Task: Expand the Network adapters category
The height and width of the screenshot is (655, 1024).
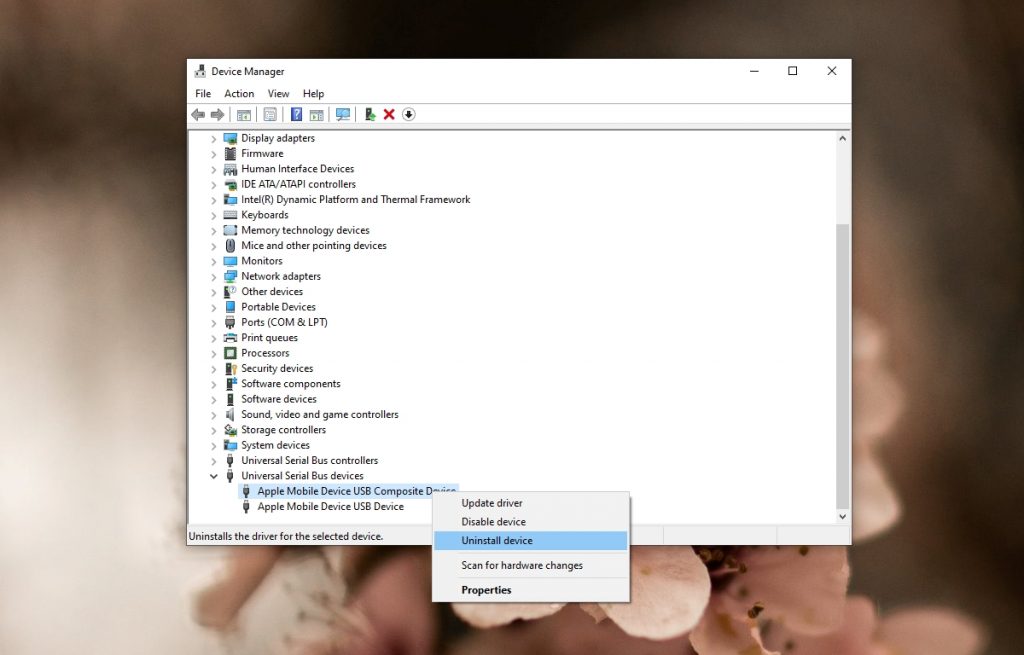Action: click(x=213, y=275)
